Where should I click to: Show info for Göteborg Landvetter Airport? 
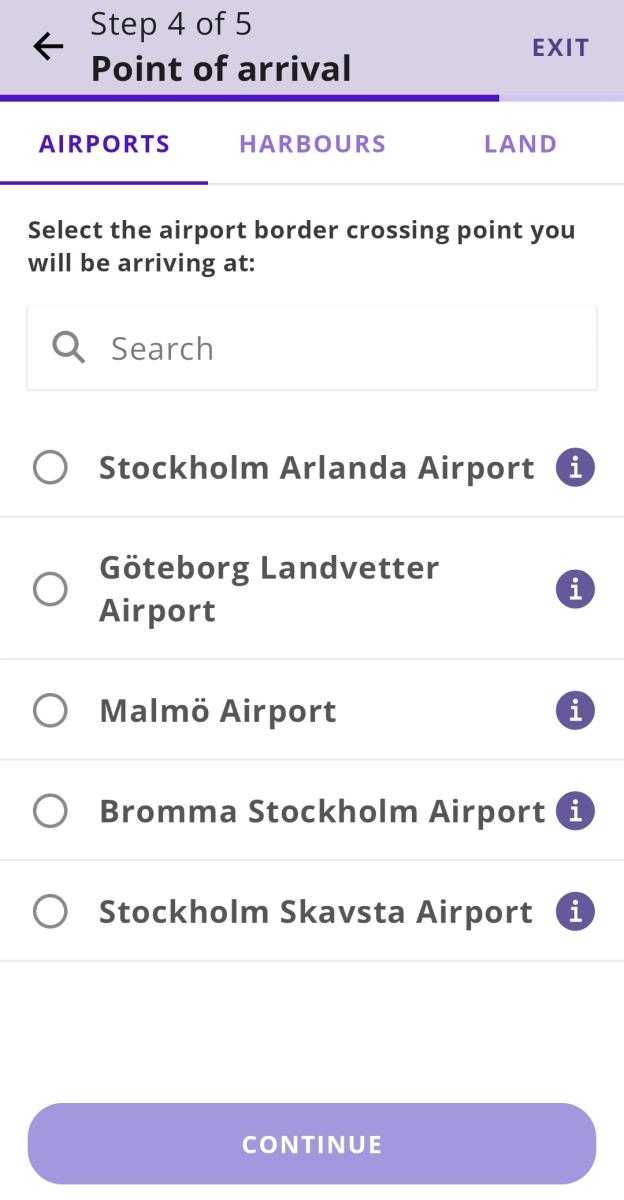coord(575,589)
